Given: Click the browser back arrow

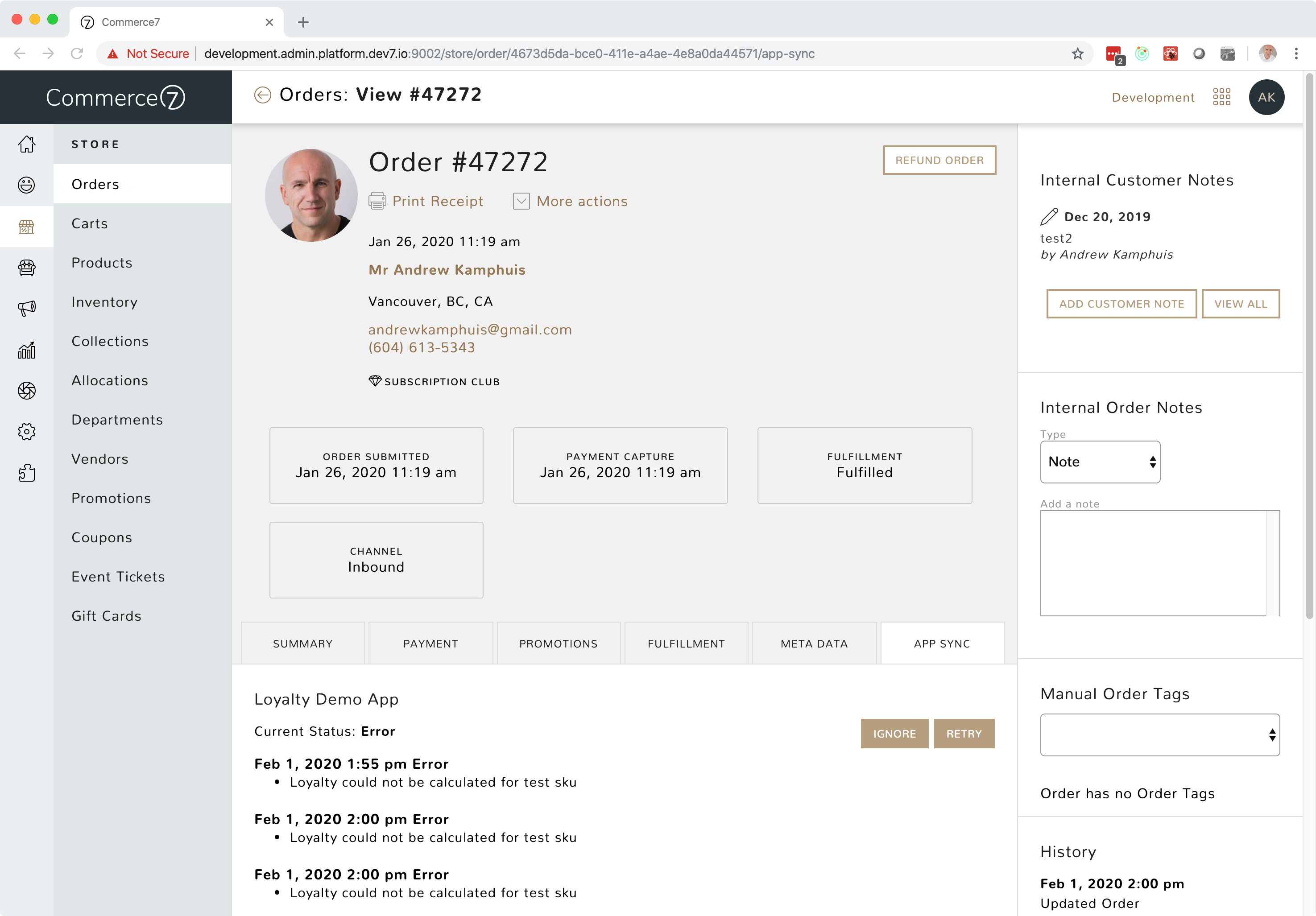Looking at the screenshot, I should (x=20, y=54).
